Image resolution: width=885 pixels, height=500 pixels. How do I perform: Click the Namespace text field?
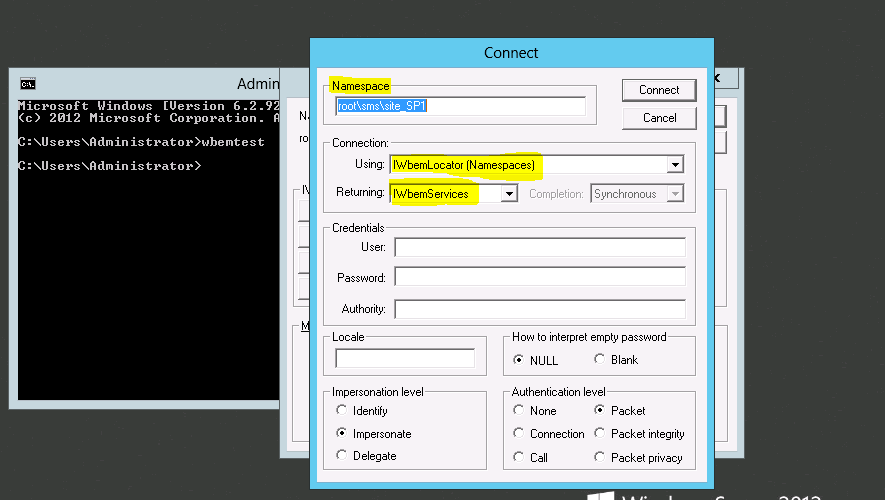(x=460, y=106)
